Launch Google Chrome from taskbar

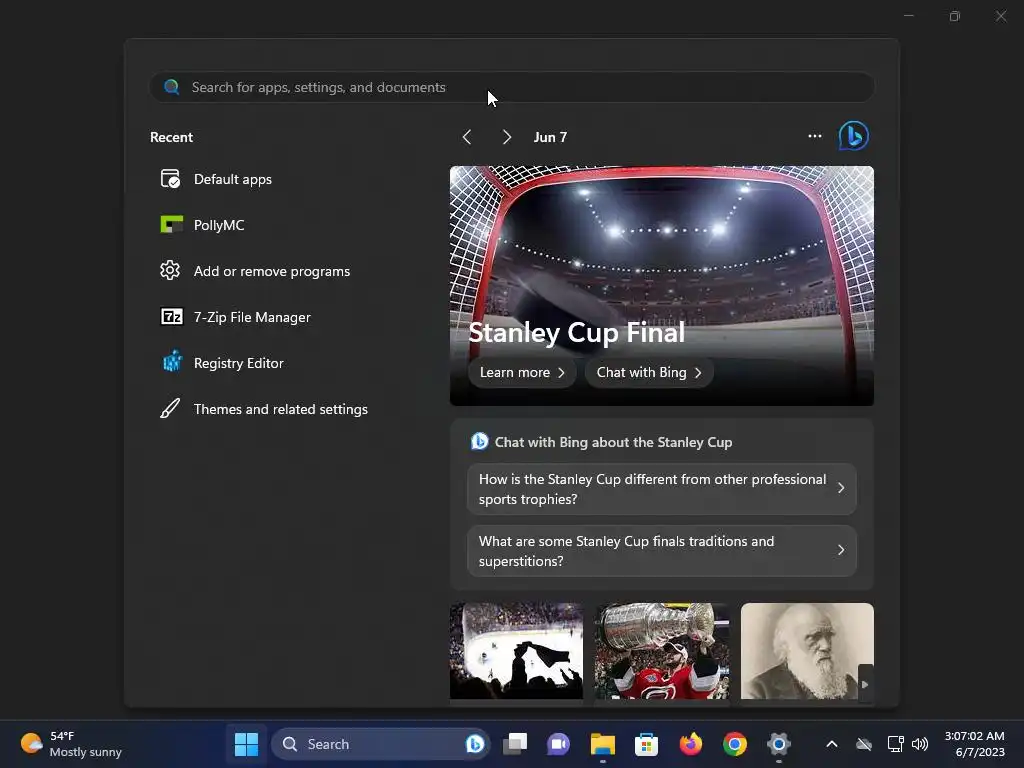point(735,744)
